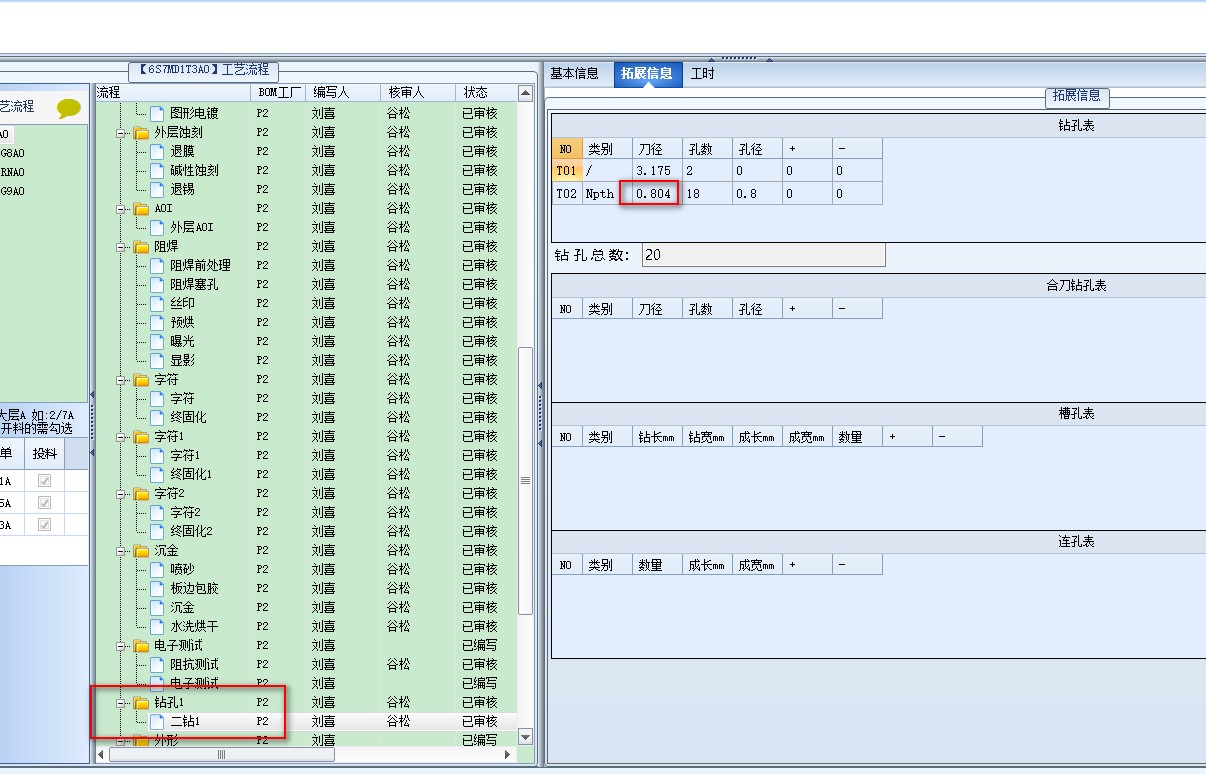This screenshot has height=774, width=1206.
Task: Click the document icon next to 丝印
Action: (157, 303)
